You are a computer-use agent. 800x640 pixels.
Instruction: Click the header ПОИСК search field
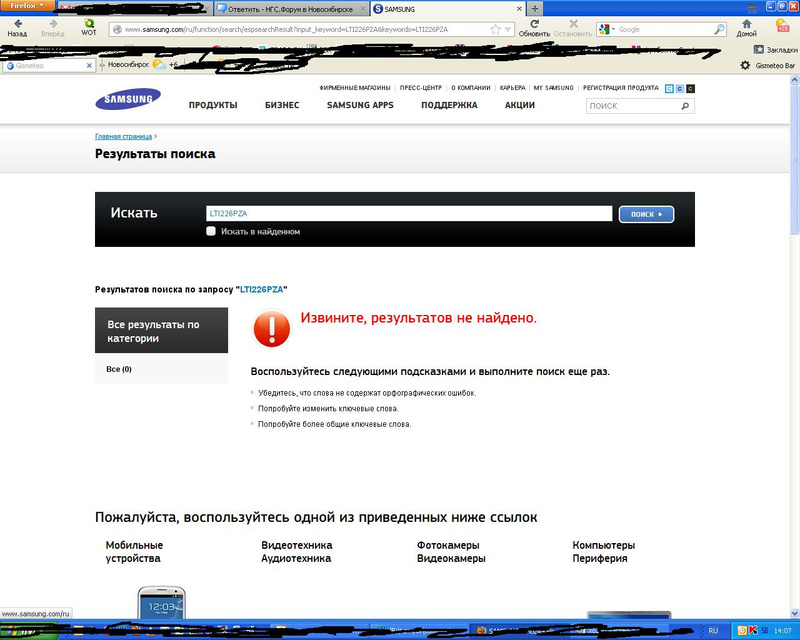(x=633, y=106)
